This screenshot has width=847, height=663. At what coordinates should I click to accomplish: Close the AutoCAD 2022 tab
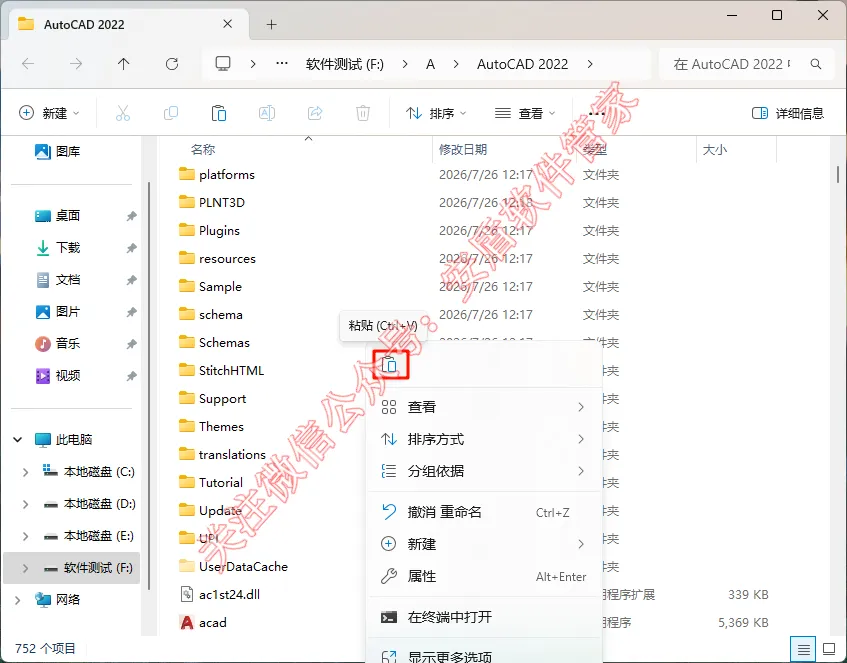(228, 24)
